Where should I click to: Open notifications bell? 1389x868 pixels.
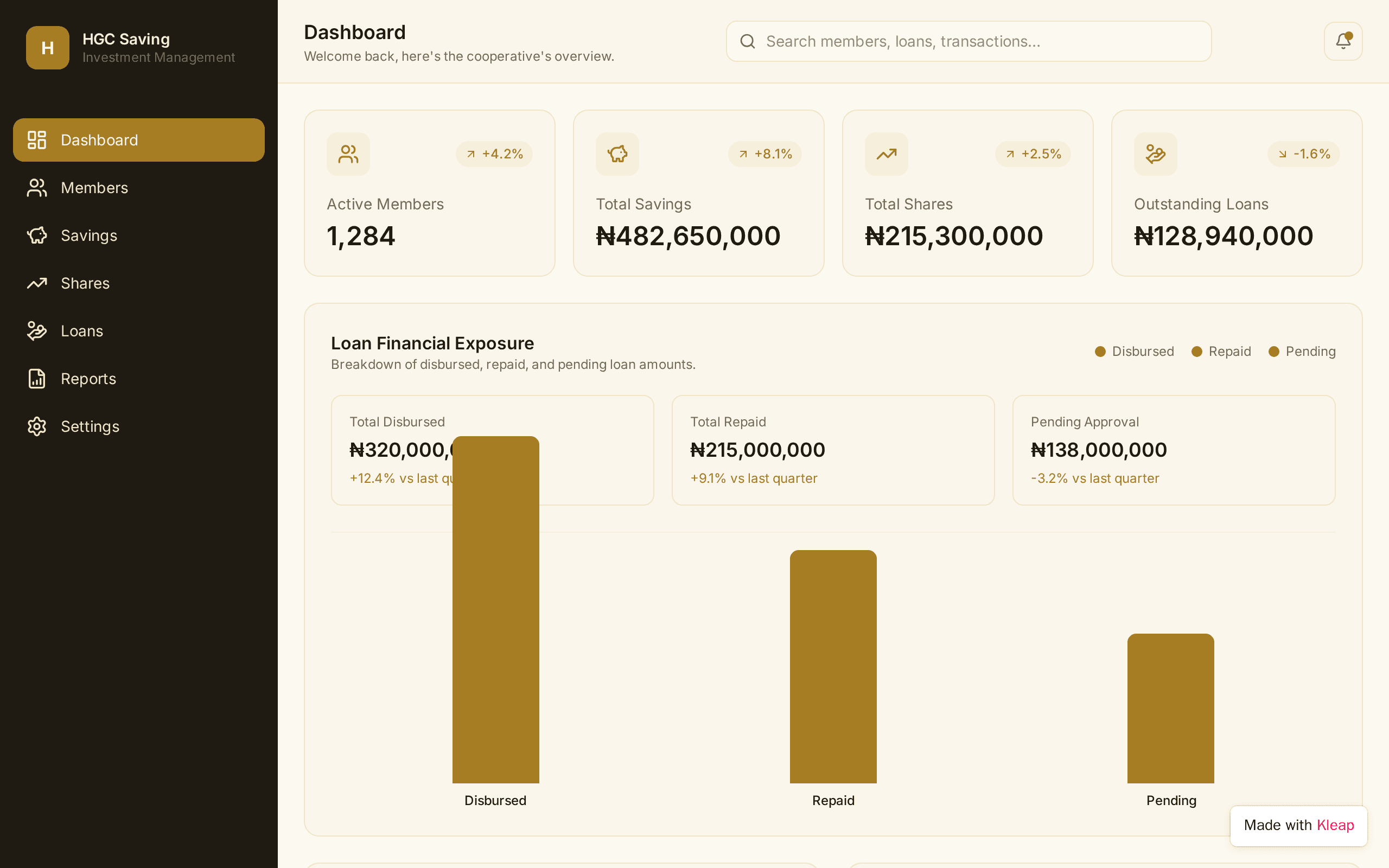pyautogui.click(x=1343, y=41)
